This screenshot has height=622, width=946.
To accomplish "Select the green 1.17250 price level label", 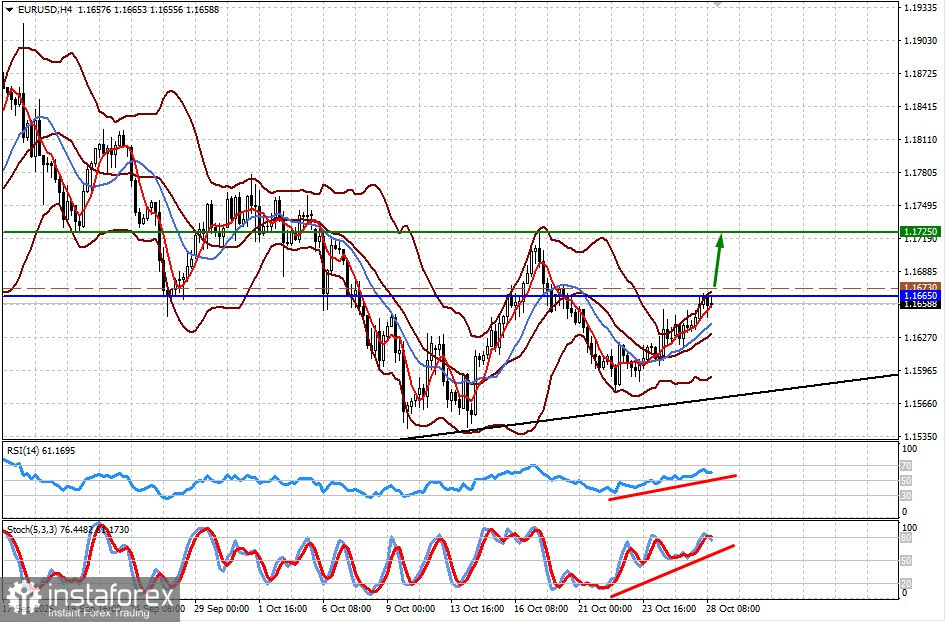I will tap(919, 232).
